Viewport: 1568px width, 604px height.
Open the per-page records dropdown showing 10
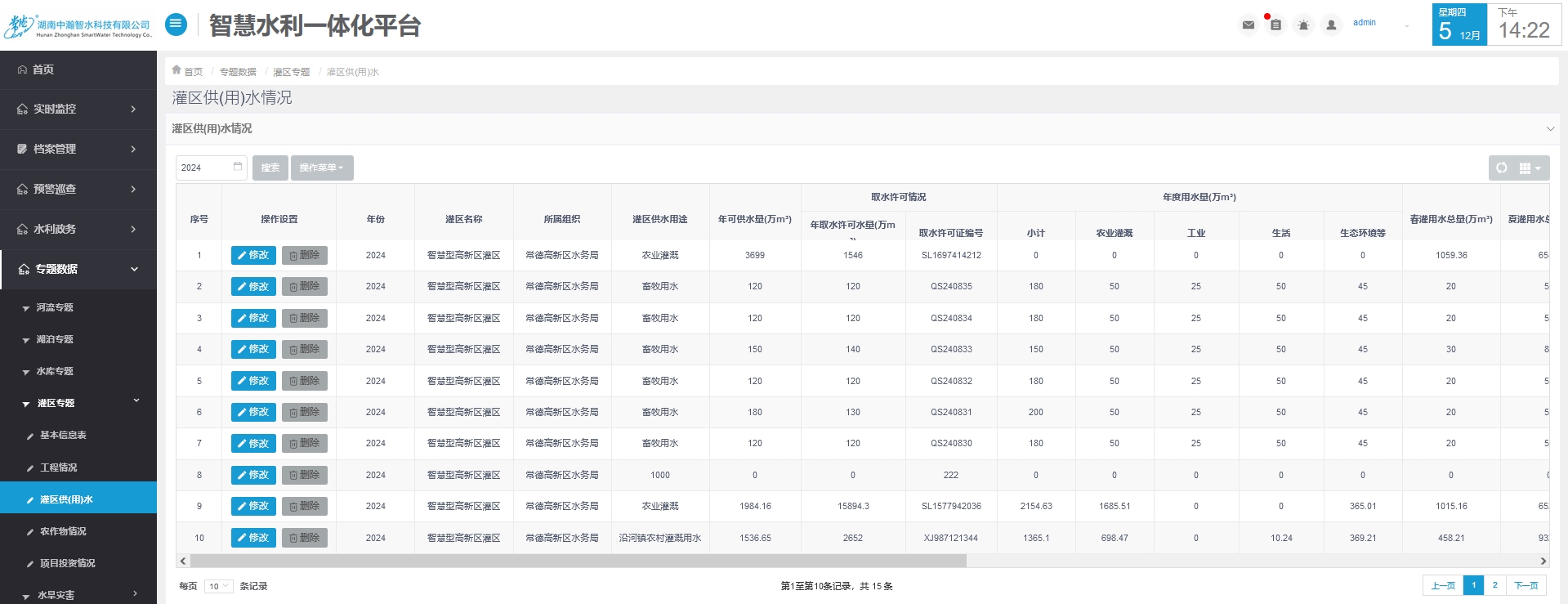tap(218, 586)
